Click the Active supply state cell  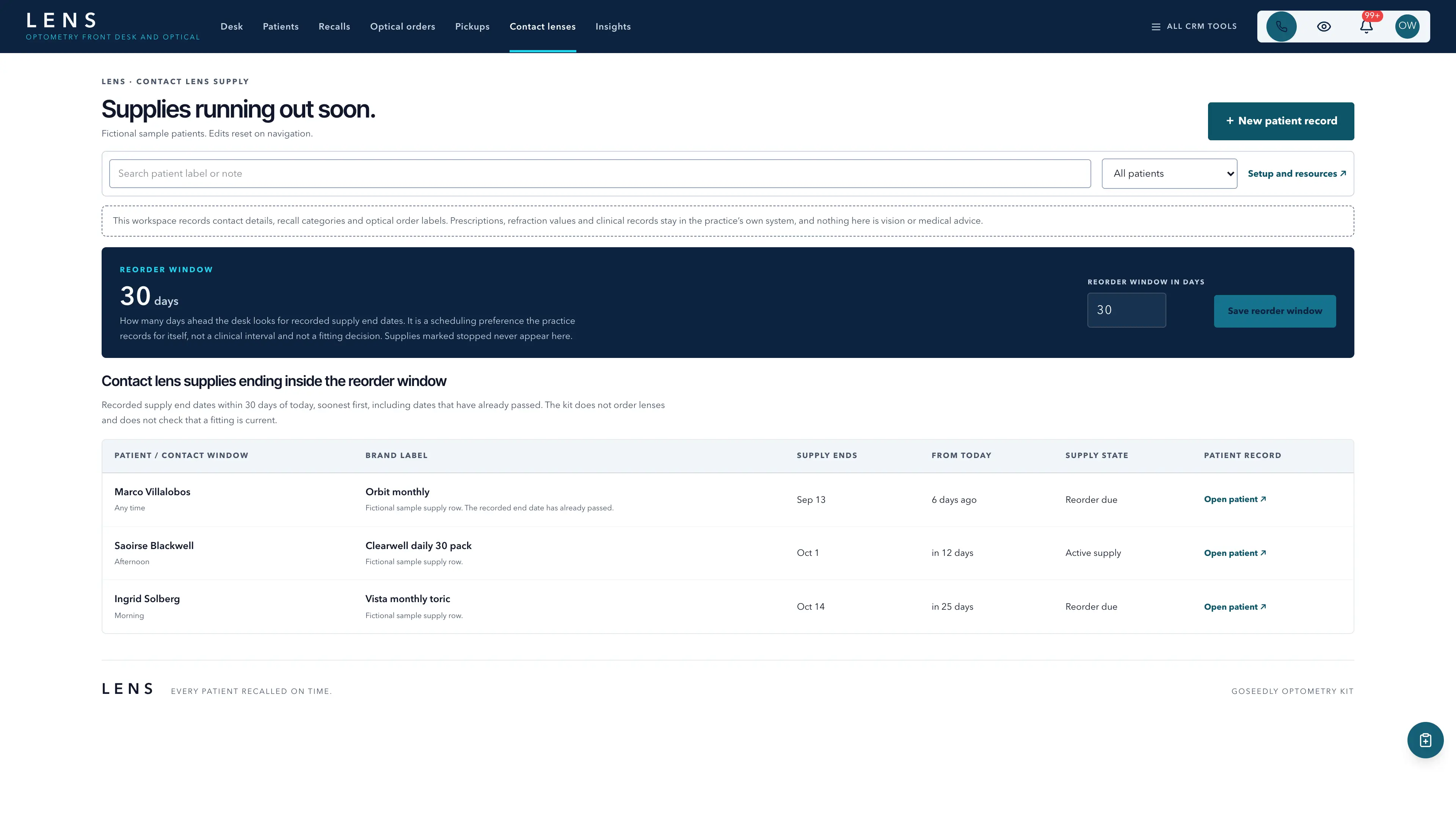tap(1093, 553)
